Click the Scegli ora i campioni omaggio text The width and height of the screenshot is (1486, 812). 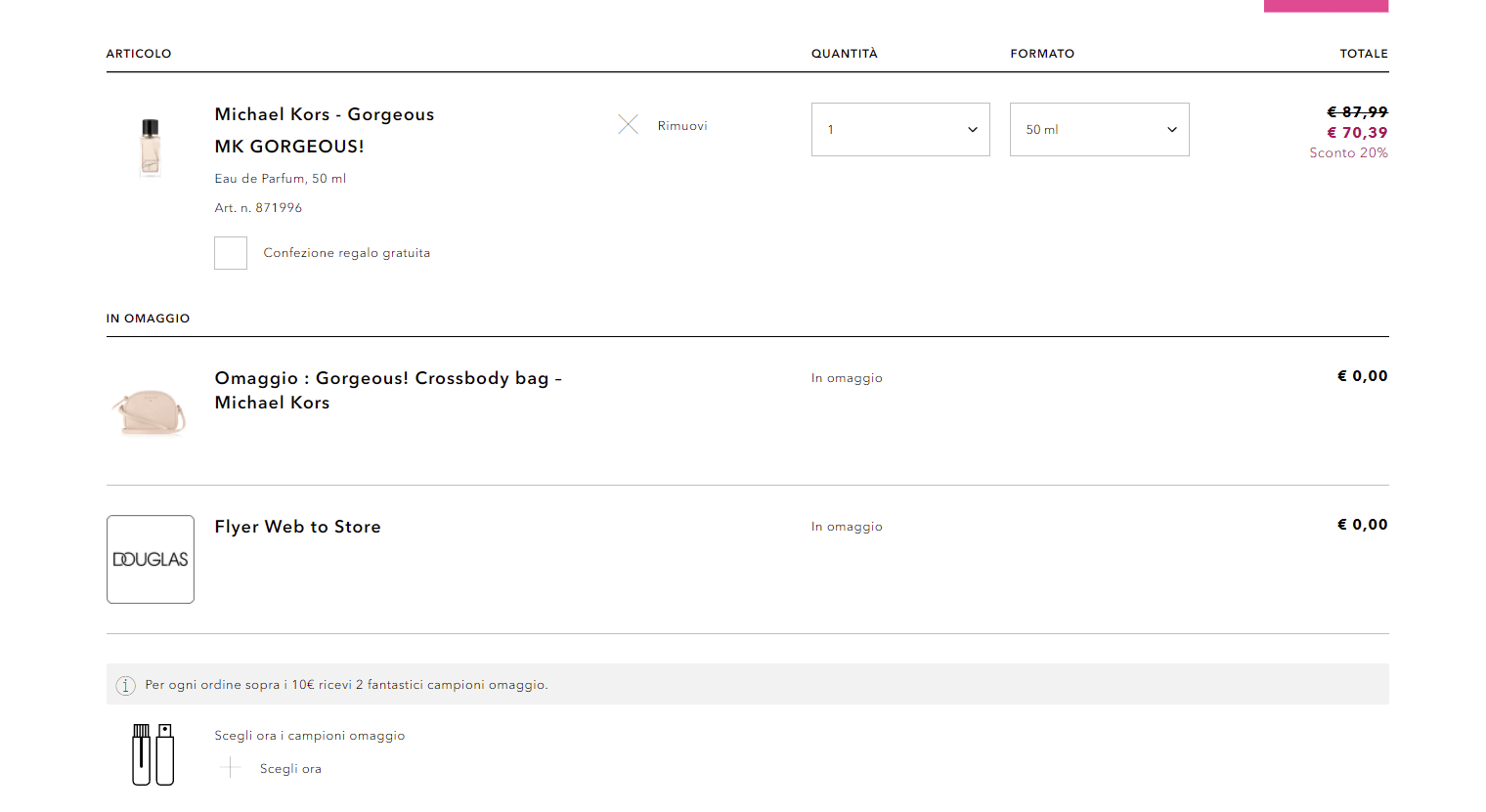[309, 736]
